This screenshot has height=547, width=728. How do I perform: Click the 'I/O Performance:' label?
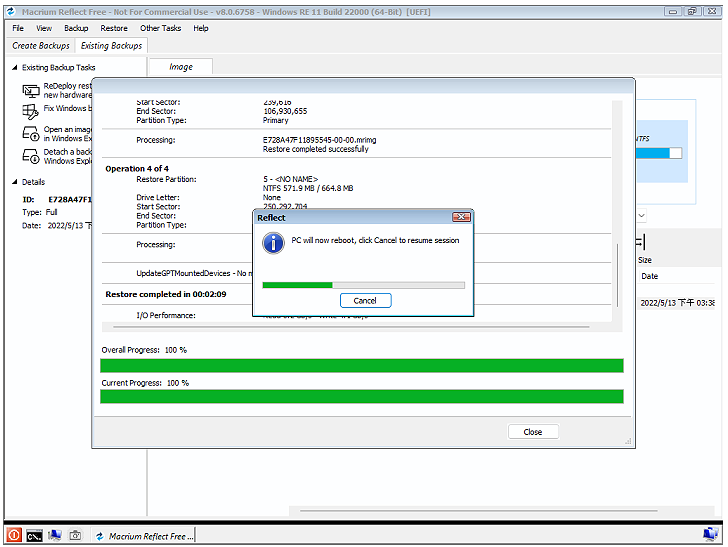(x=166, y=315)
